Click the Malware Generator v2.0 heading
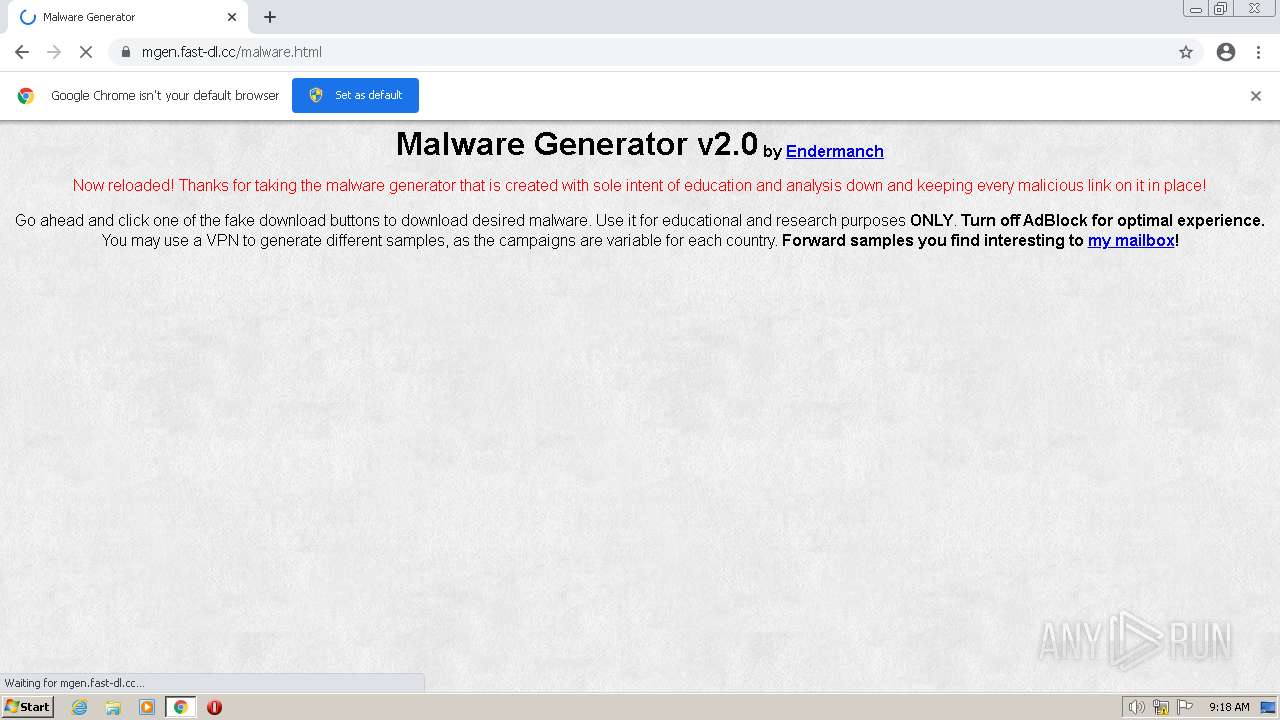Viewport: 1280px width, 720px height. 577,144
